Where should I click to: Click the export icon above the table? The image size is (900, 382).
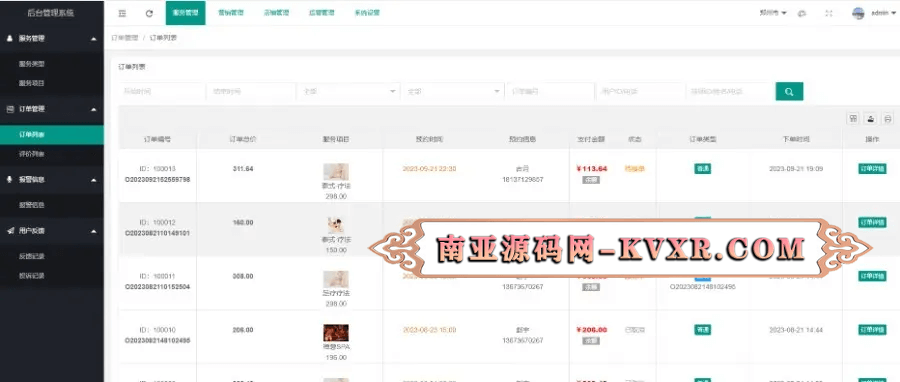(x=871, y=118)
